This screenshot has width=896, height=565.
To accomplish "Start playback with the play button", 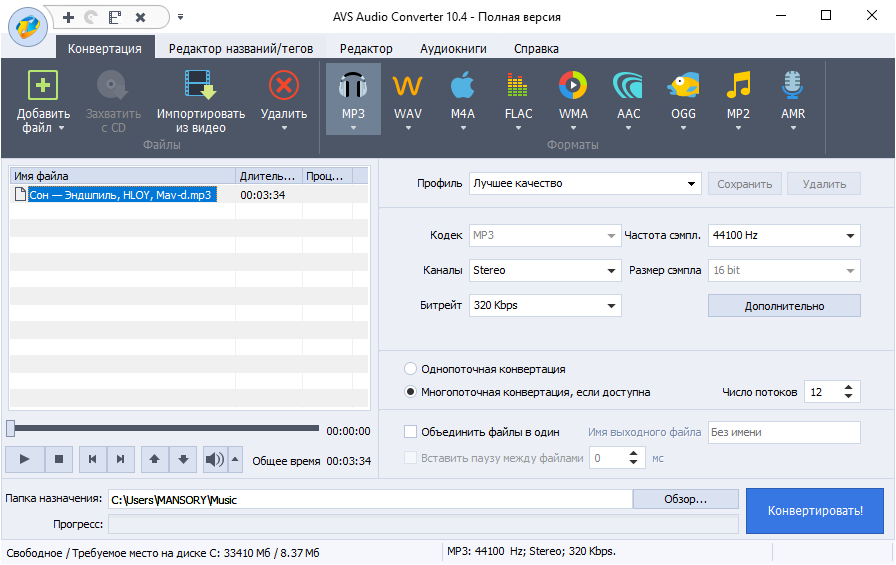I will 25,459.
